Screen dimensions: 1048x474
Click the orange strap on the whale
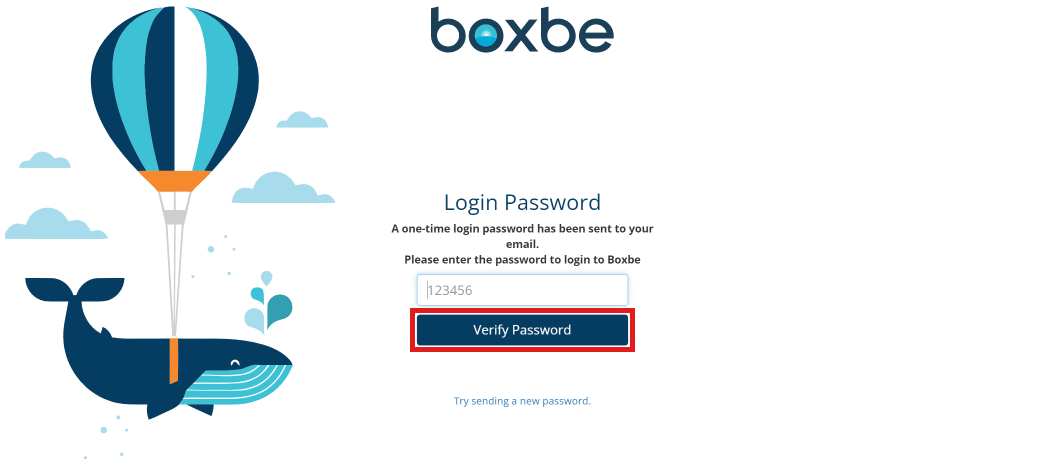174,360
